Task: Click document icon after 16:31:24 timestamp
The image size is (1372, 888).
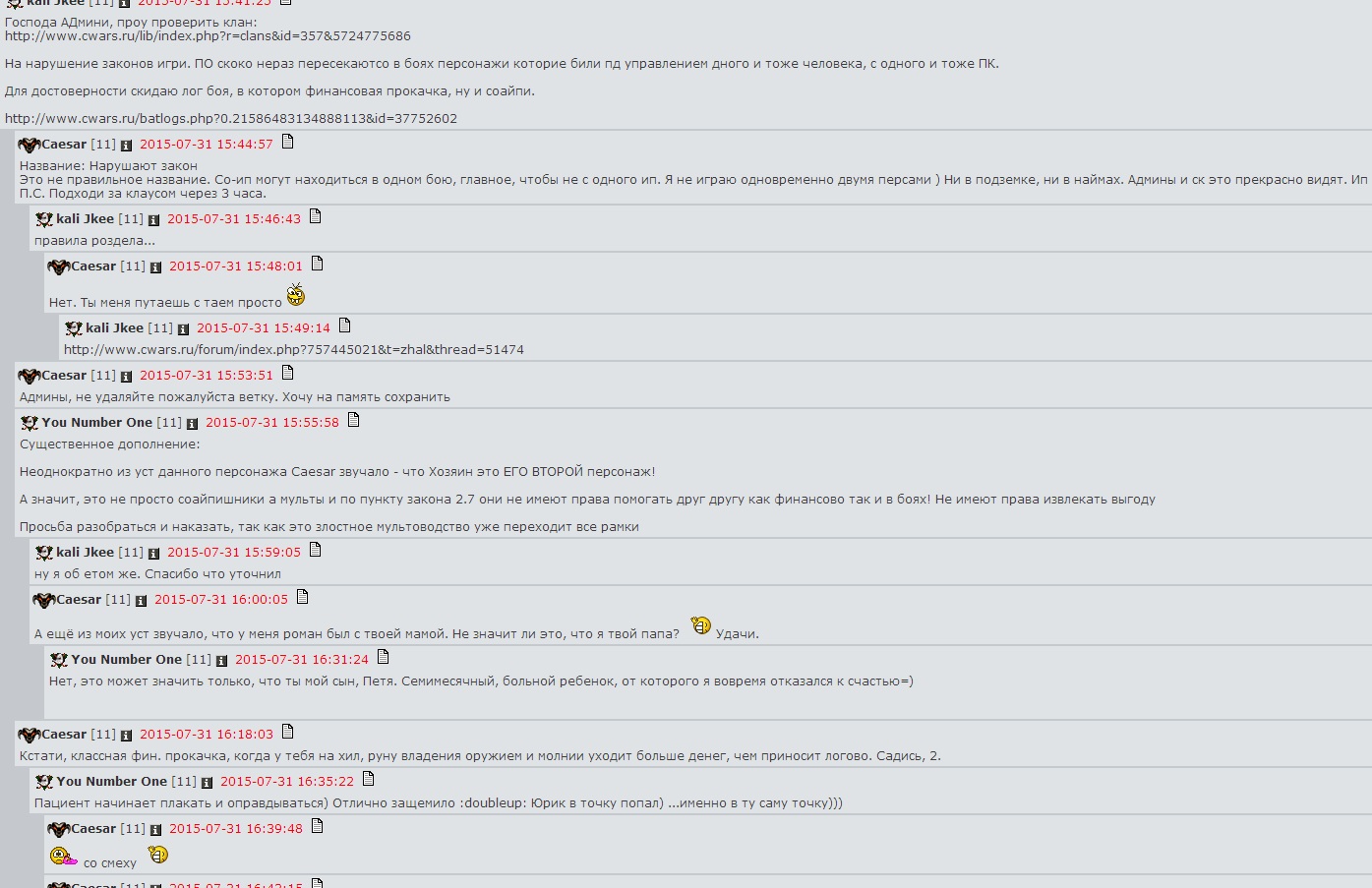Action: point(383,657)
